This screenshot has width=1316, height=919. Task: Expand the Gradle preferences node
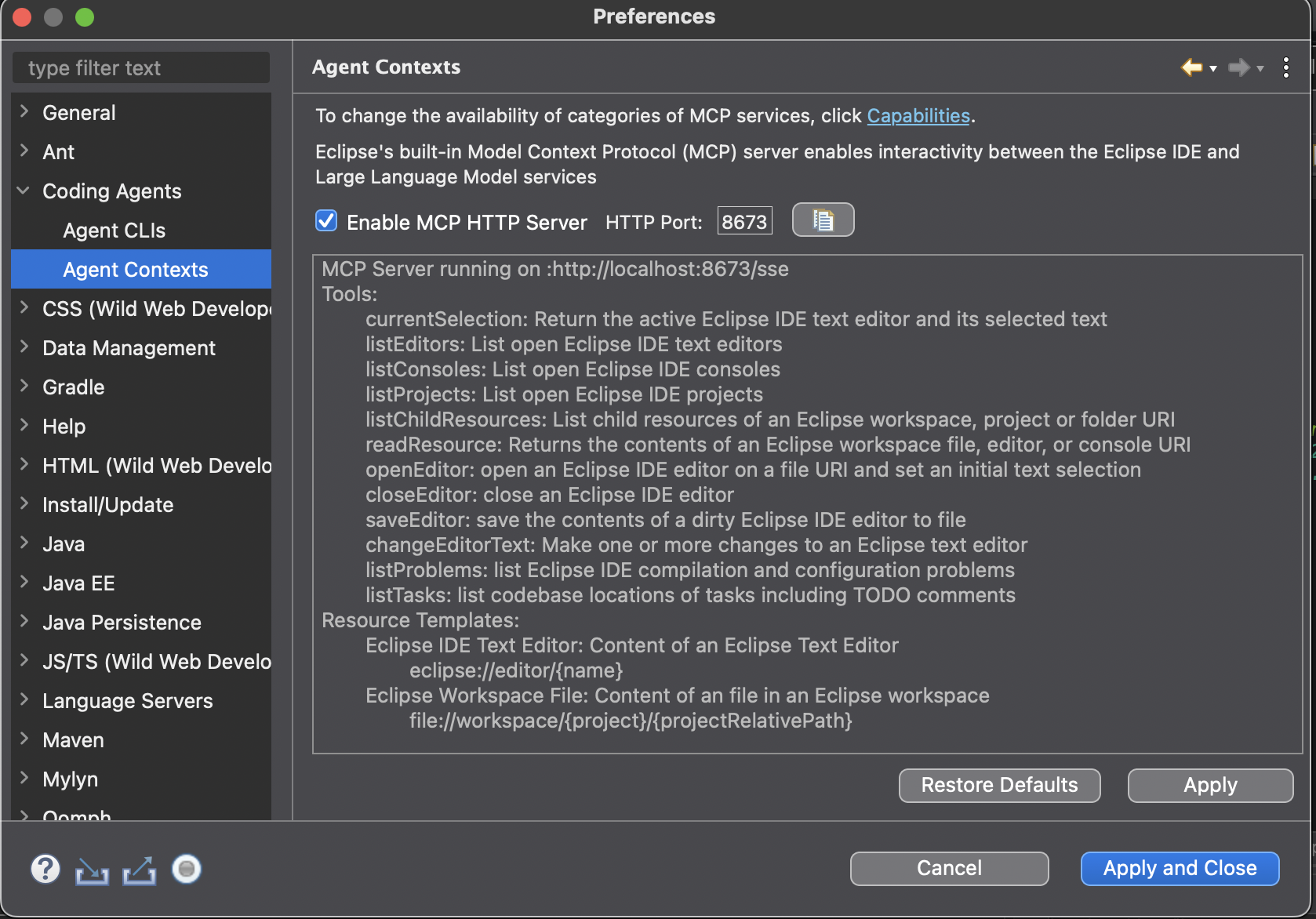click(24, 386)
